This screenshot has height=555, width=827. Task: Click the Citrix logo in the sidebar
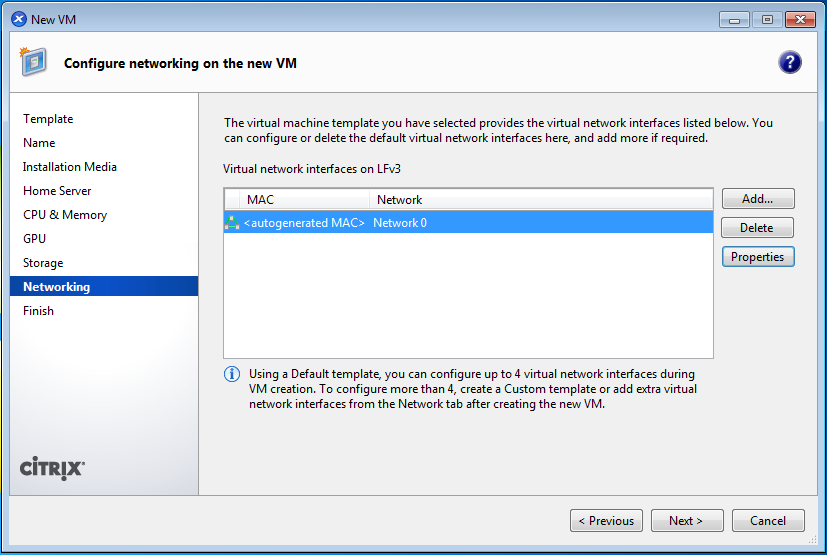tap(53, 468)
